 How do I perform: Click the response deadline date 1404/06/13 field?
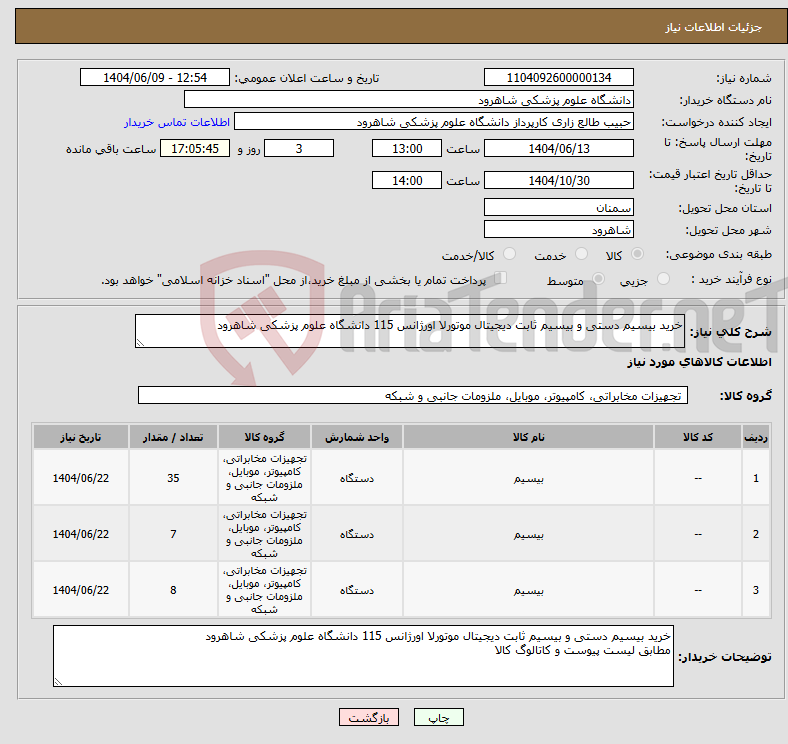point(558,148)
